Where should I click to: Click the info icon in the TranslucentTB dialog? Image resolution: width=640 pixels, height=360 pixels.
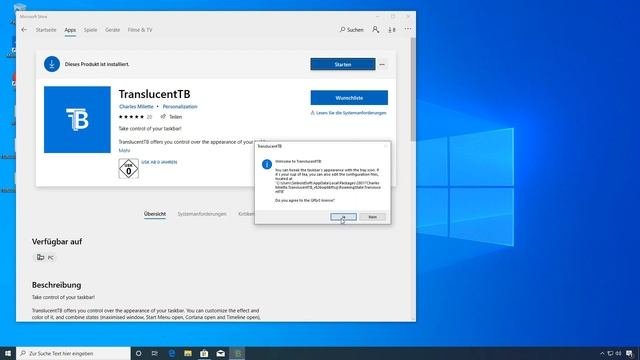267,164
